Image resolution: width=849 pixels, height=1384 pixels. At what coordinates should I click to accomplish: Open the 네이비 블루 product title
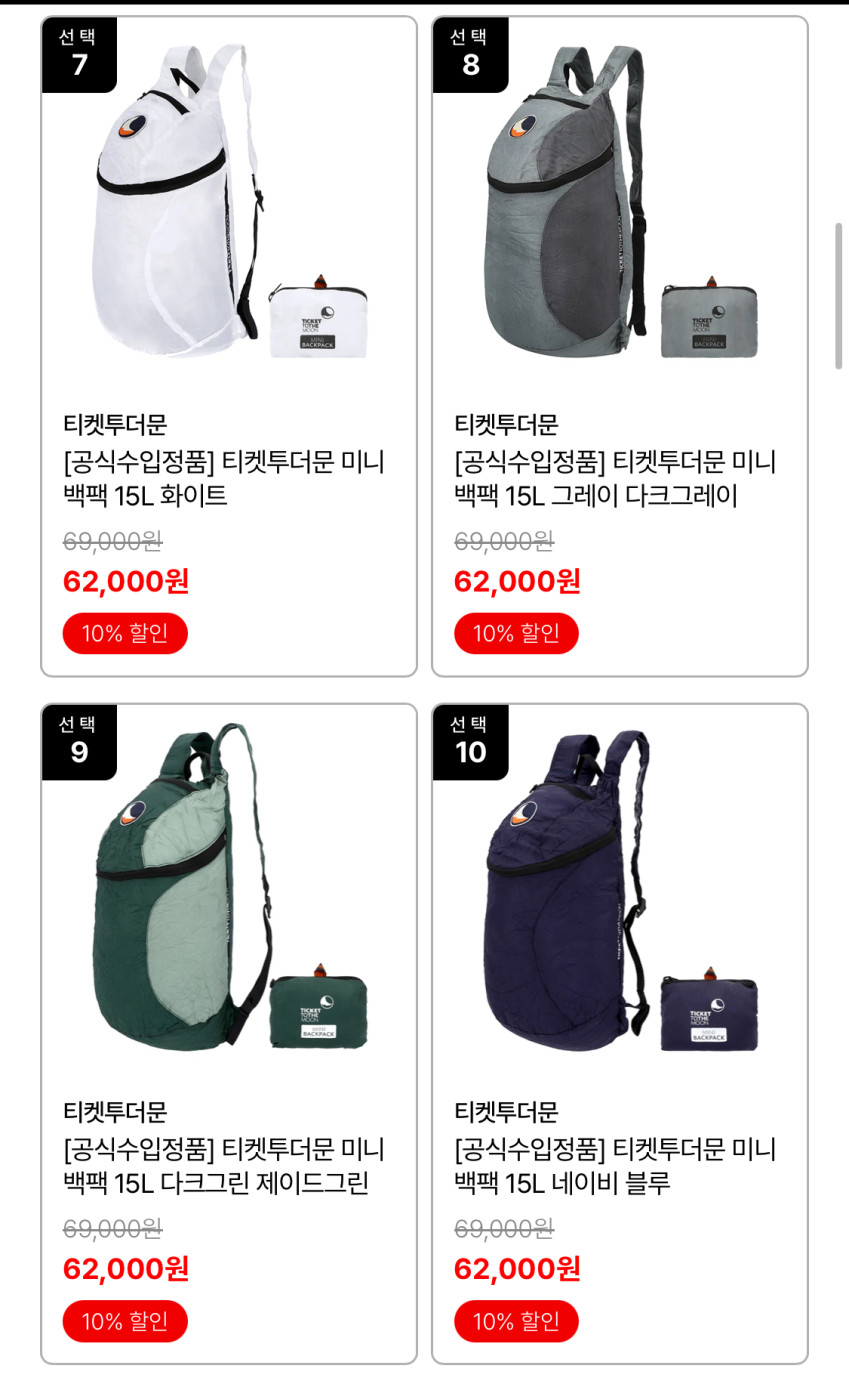pyautogui.click(x=615, y=1166)
